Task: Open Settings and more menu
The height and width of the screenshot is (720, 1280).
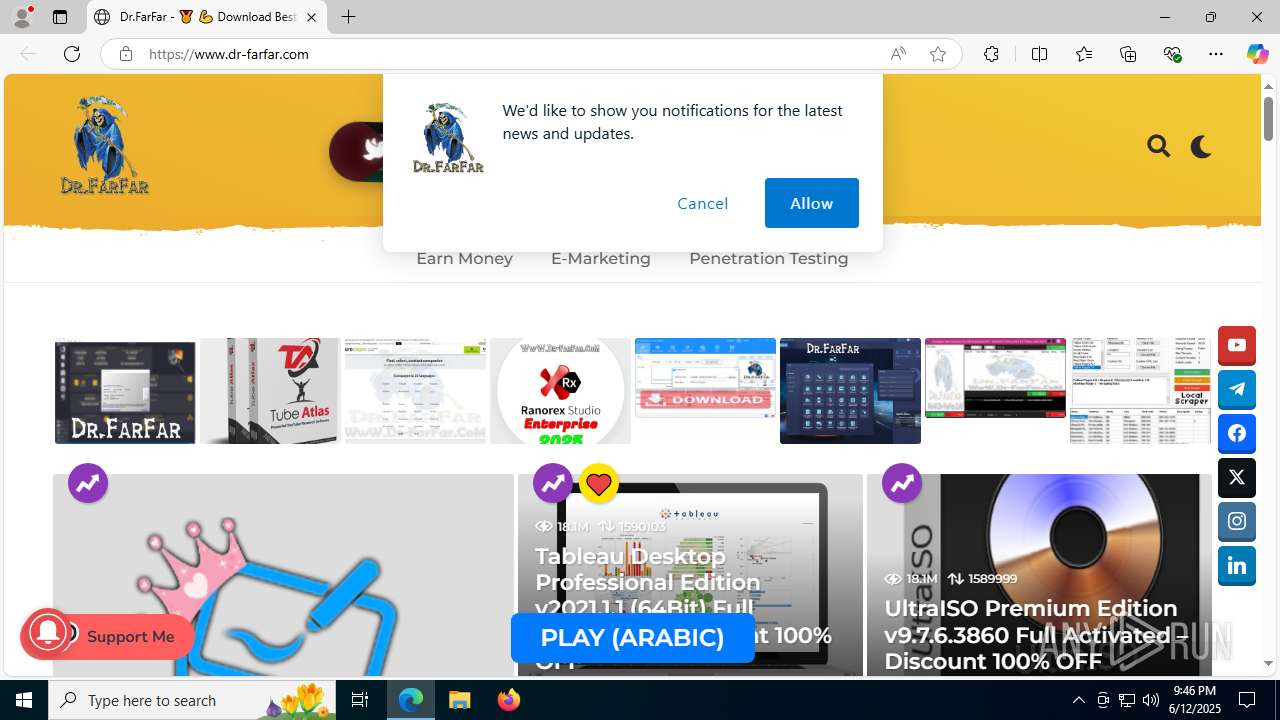Action: coord(1216,54)
